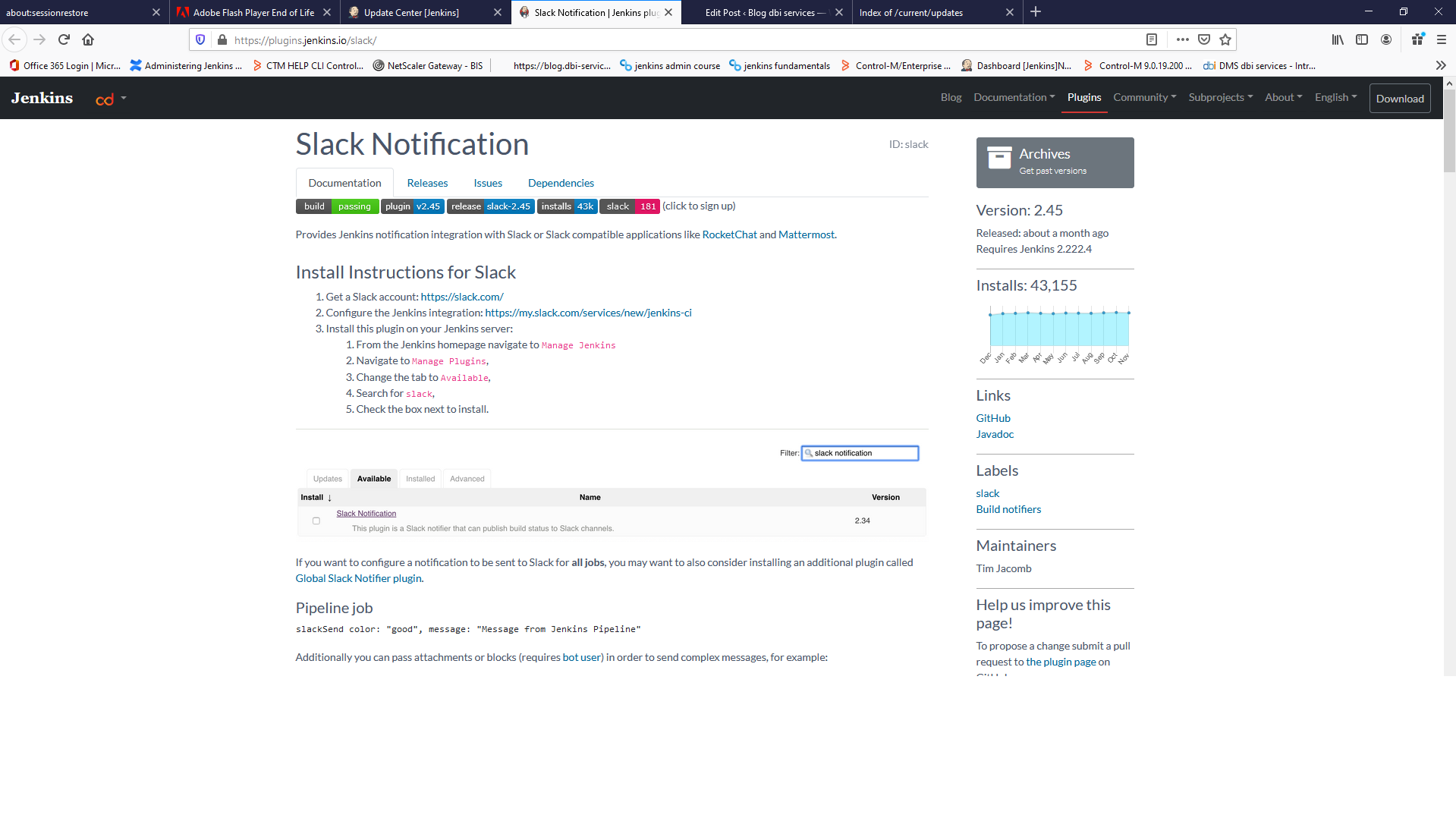Click the Archives Get past versions box
The height and width of the screenshot is (818, 1456).
[1055, 162]
